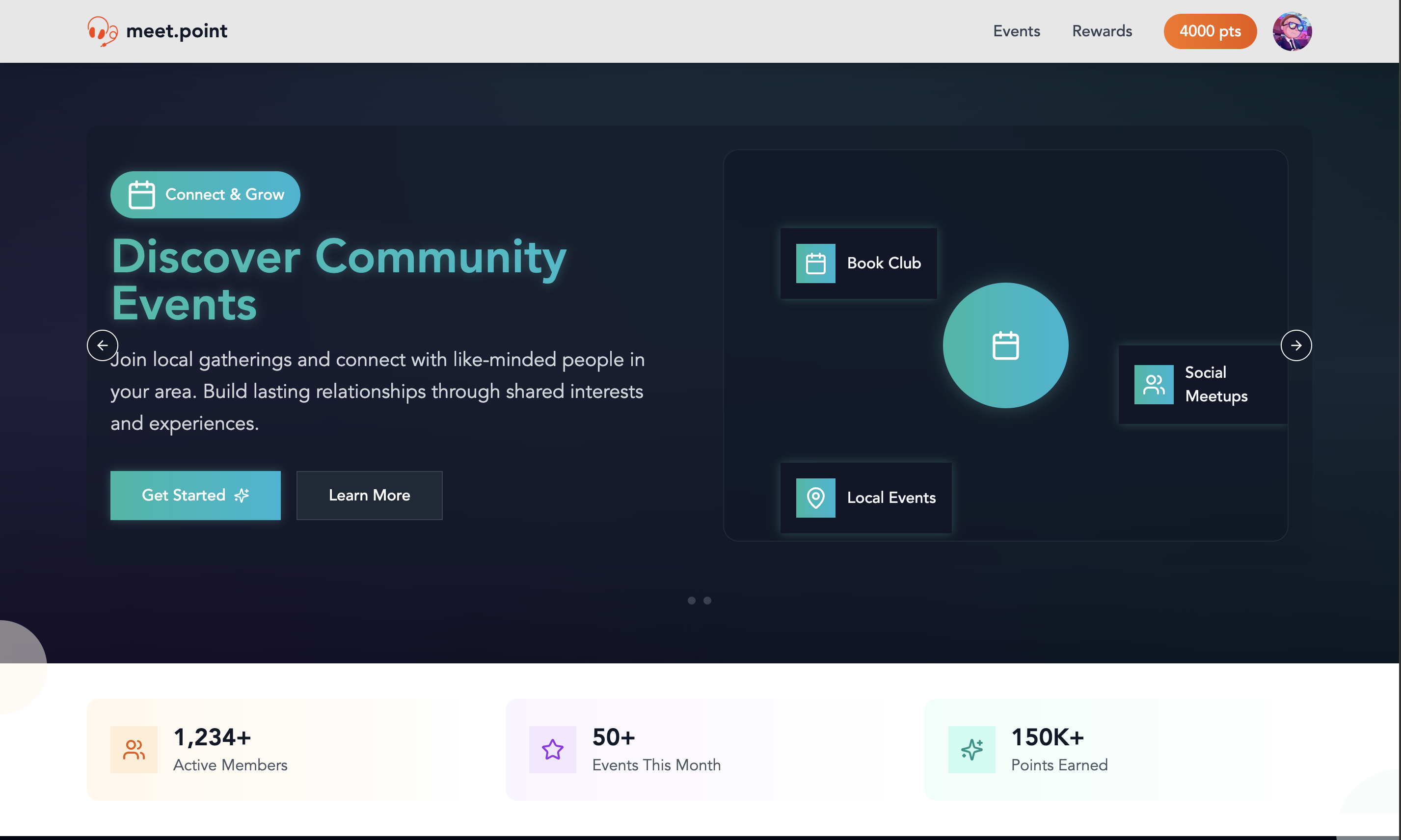Viewport: 1401px width, 840px height.
Task: Open the Events nav menu item
Action: coord(1016,31)
